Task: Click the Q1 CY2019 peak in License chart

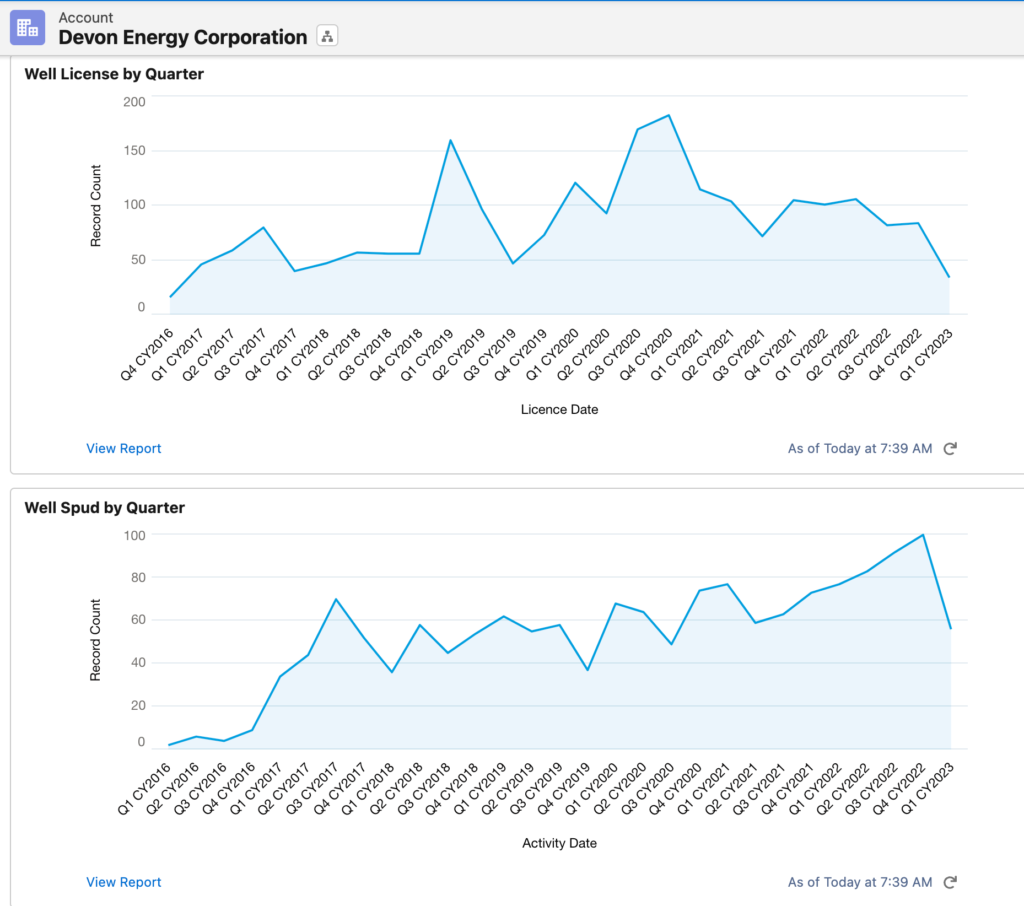Action: pyautogui.click(x=451, y=140)
